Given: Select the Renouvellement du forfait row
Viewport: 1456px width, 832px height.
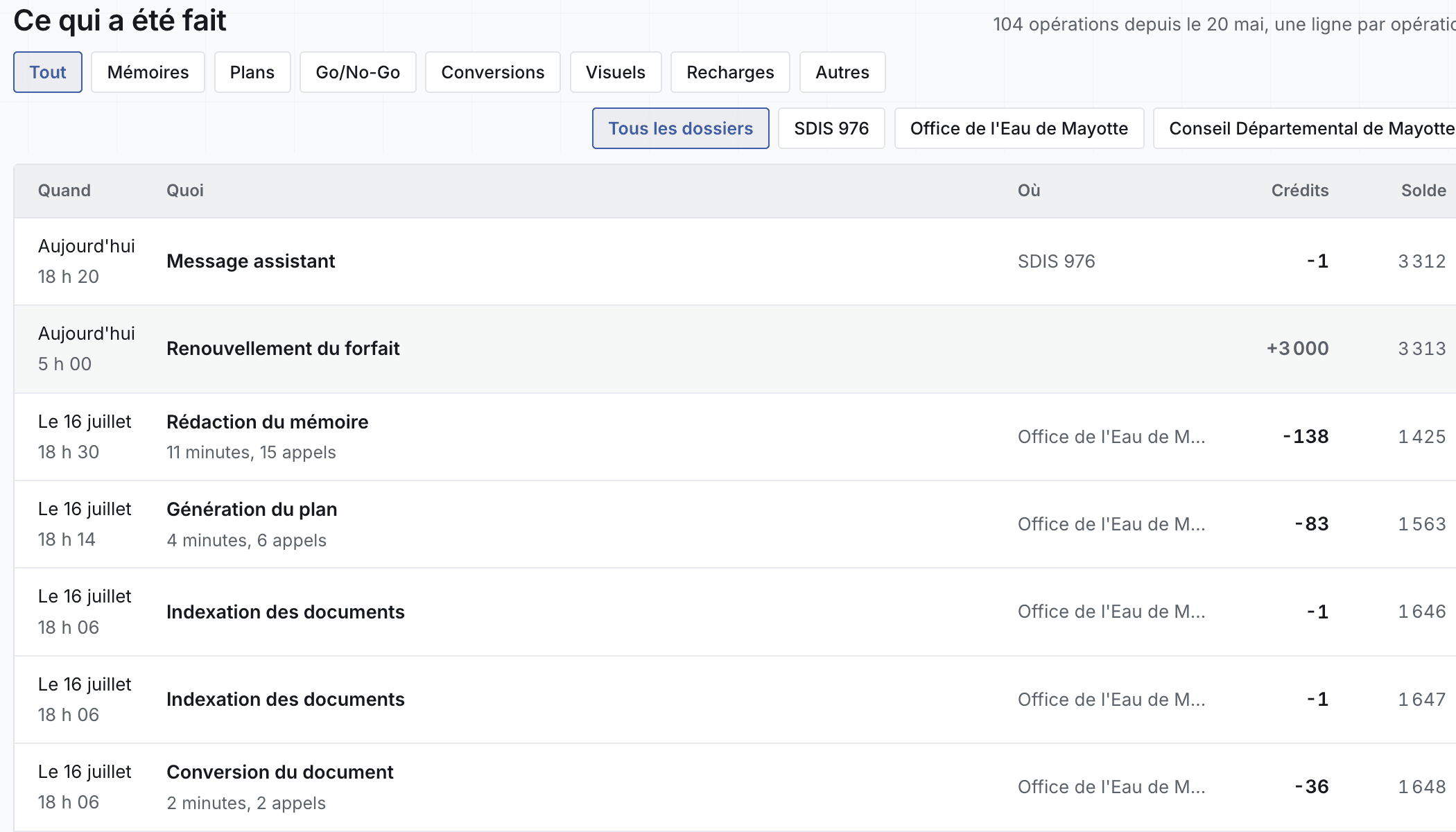Looking at the screenshot, I should pos(735,349).
